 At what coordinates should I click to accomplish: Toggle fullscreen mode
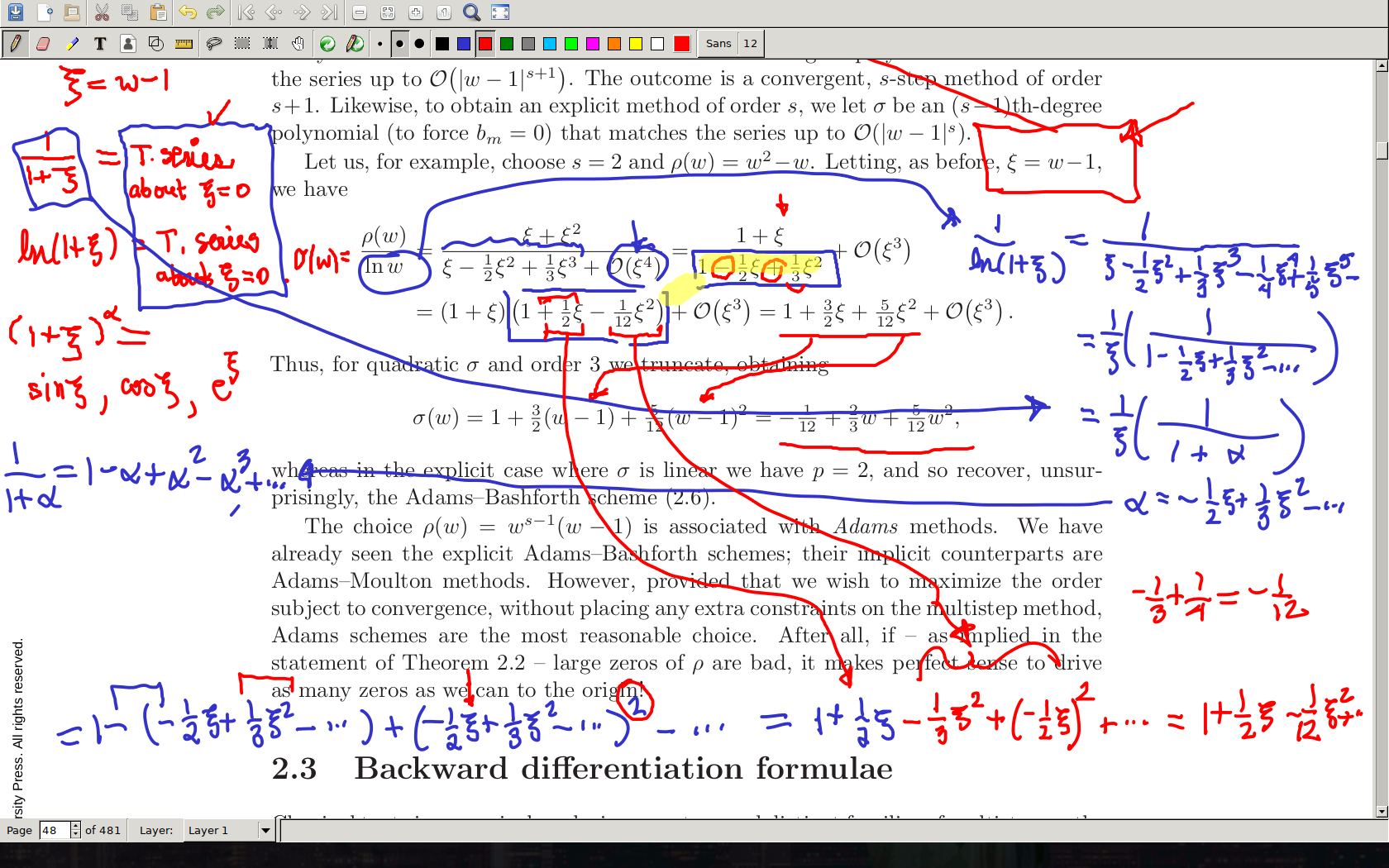(500, 12)
